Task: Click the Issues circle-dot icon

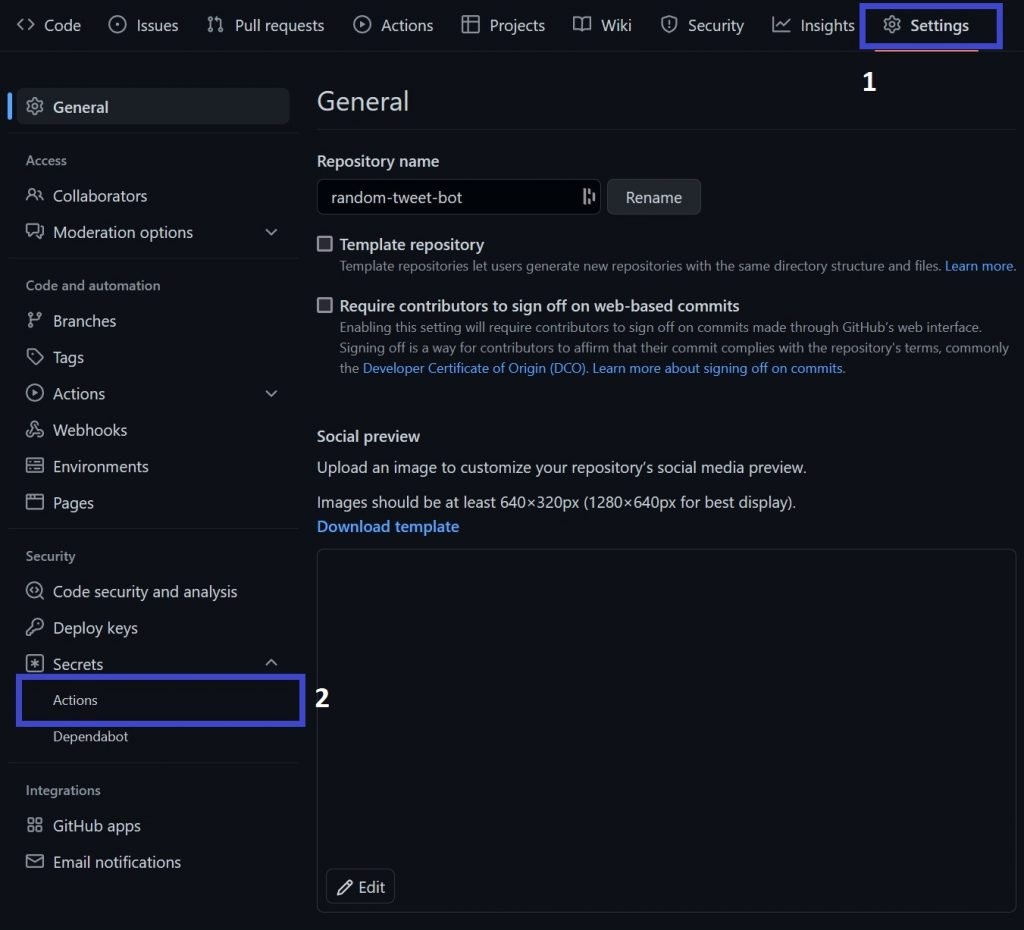Action: pyautogui.click(x=118, y=25)
